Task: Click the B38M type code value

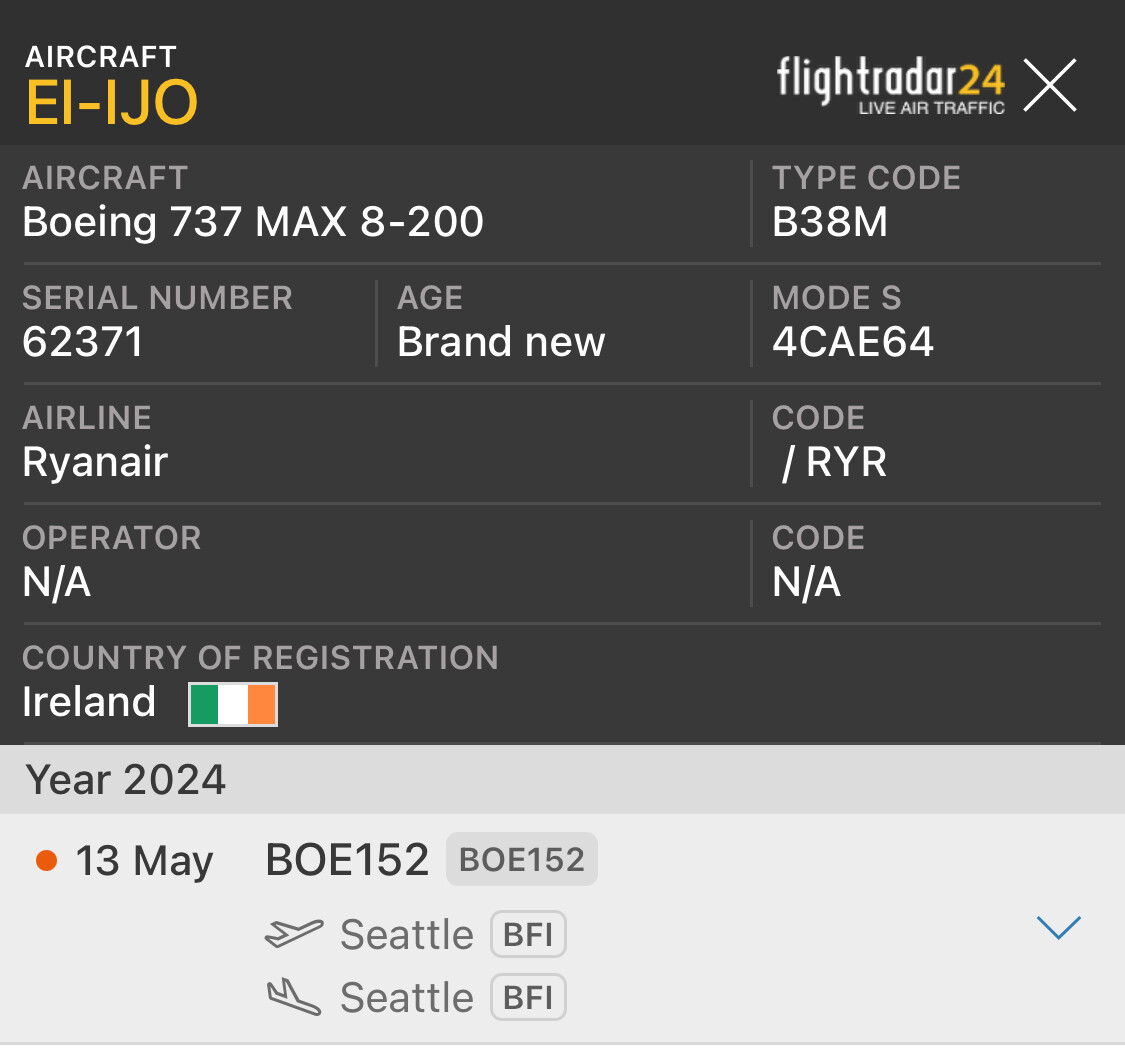Action: (x=830, y=222)
